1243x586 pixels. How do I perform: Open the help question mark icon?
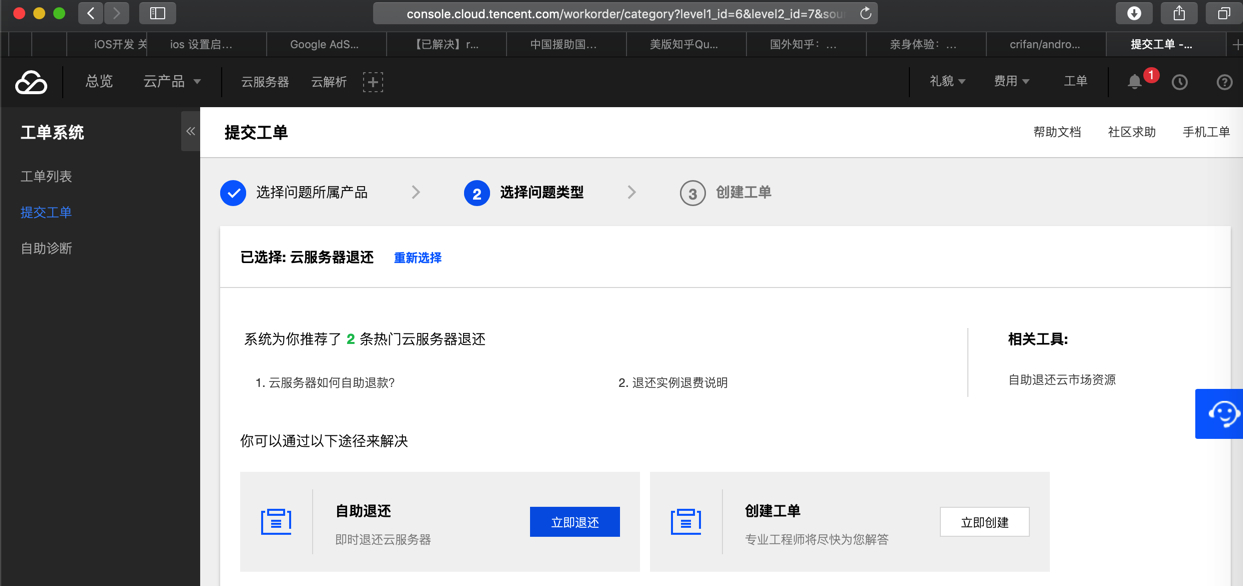1224,82
